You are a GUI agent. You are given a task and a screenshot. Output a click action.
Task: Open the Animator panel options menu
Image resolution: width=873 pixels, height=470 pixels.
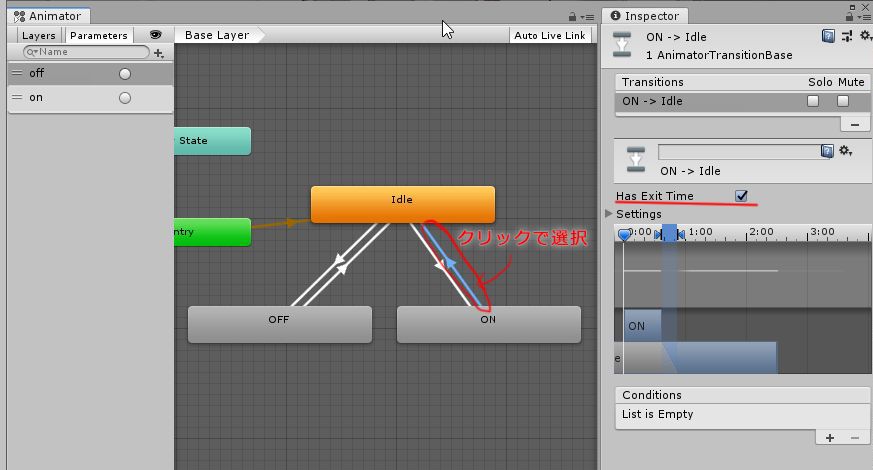tap(587, 17)
